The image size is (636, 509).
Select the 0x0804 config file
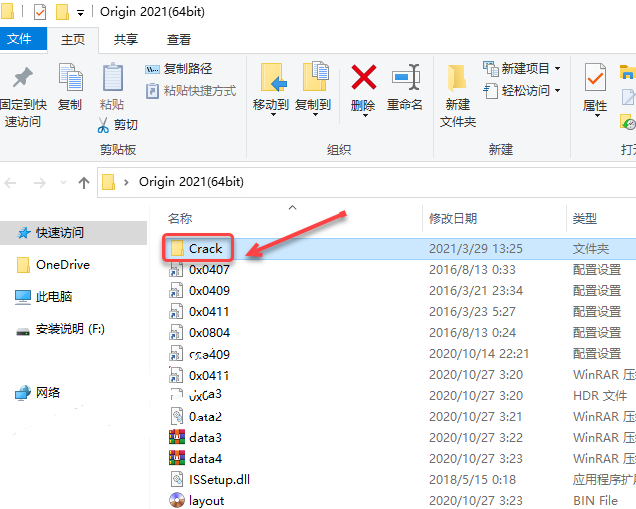point(209,333)
